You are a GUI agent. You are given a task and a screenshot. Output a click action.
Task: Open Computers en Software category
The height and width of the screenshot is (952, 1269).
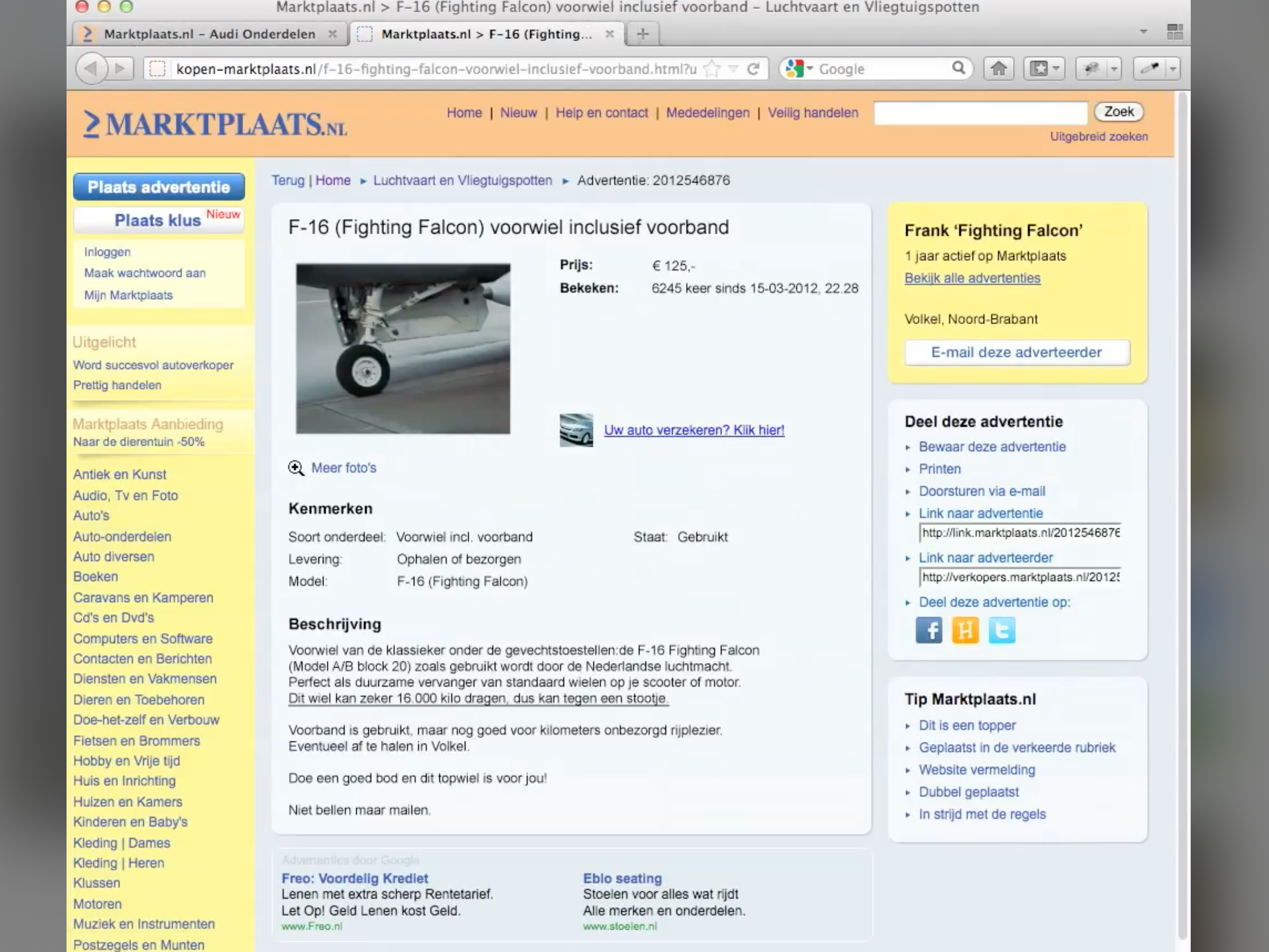pos(143,639)
